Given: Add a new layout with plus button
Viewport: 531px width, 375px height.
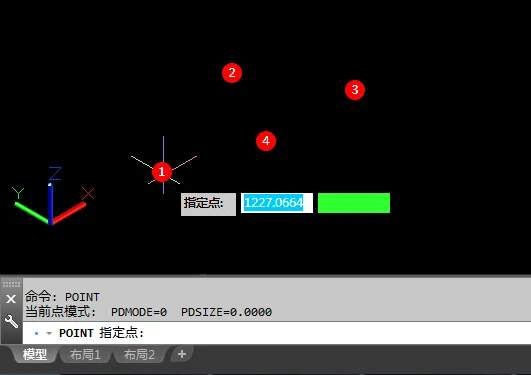Looking at the screenshot, I should [182, 354].
